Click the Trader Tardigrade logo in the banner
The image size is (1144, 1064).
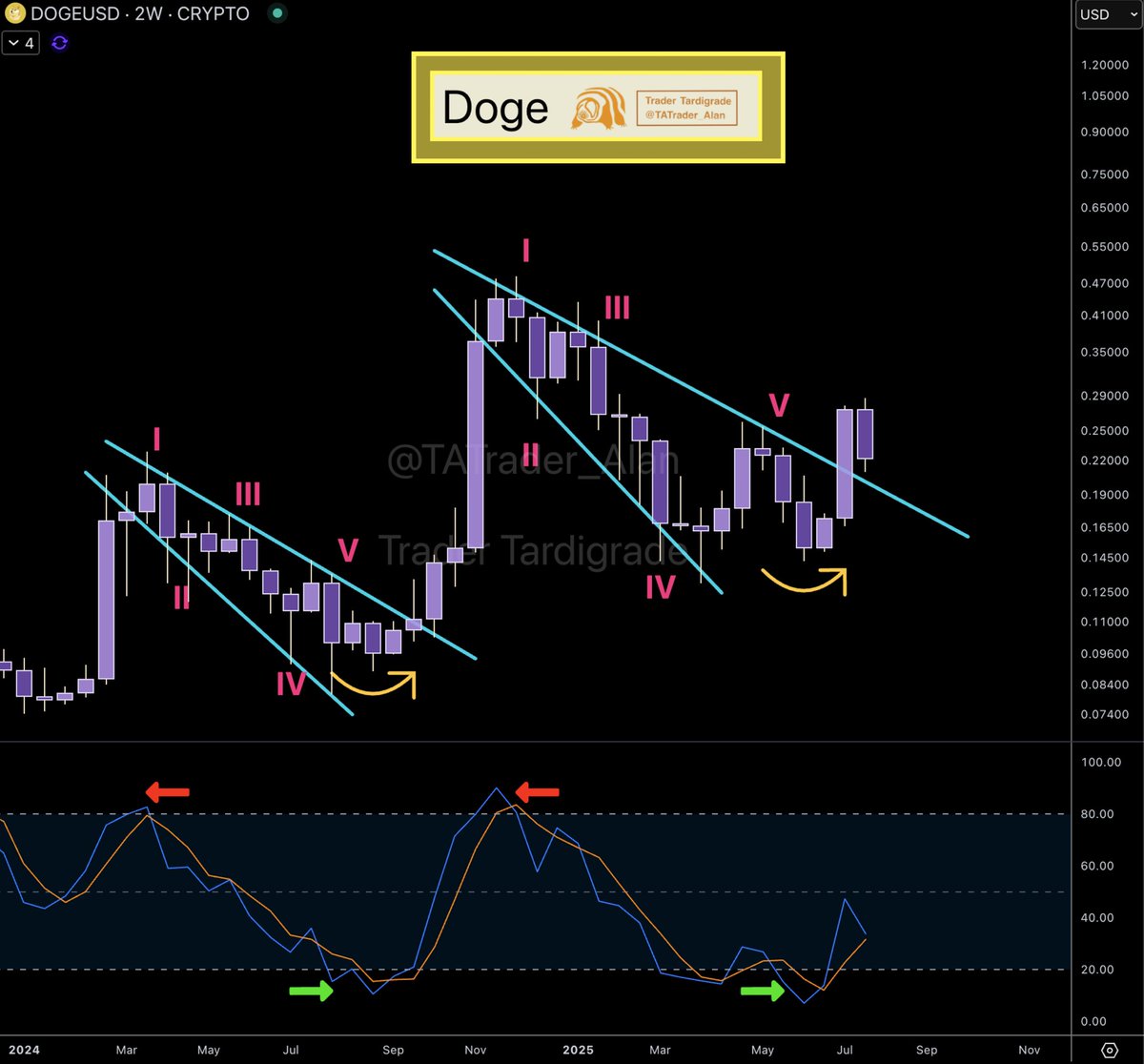pyautogui.click(x=599, y=106)
